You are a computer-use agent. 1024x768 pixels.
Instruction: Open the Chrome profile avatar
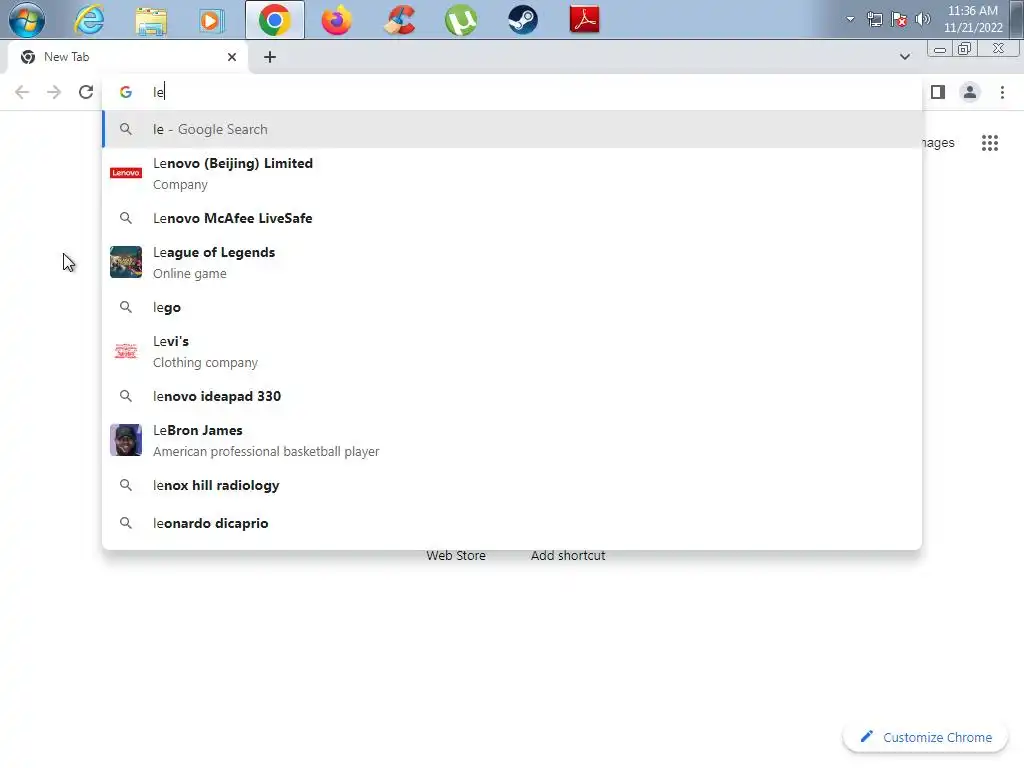[970, 92]
